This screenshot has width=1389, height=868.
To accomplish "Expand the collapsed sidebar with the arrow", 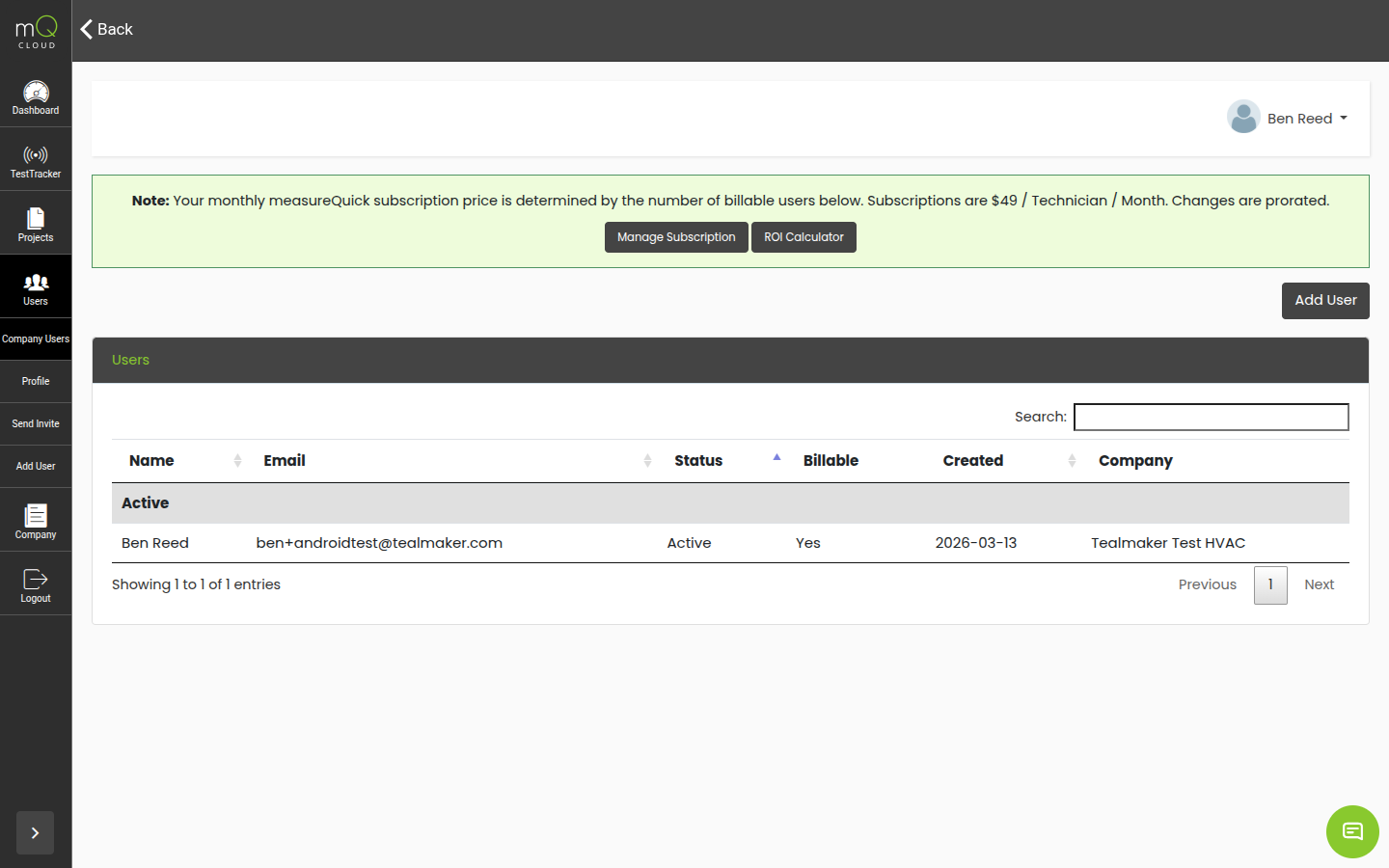I will click(x=36, y=832).
